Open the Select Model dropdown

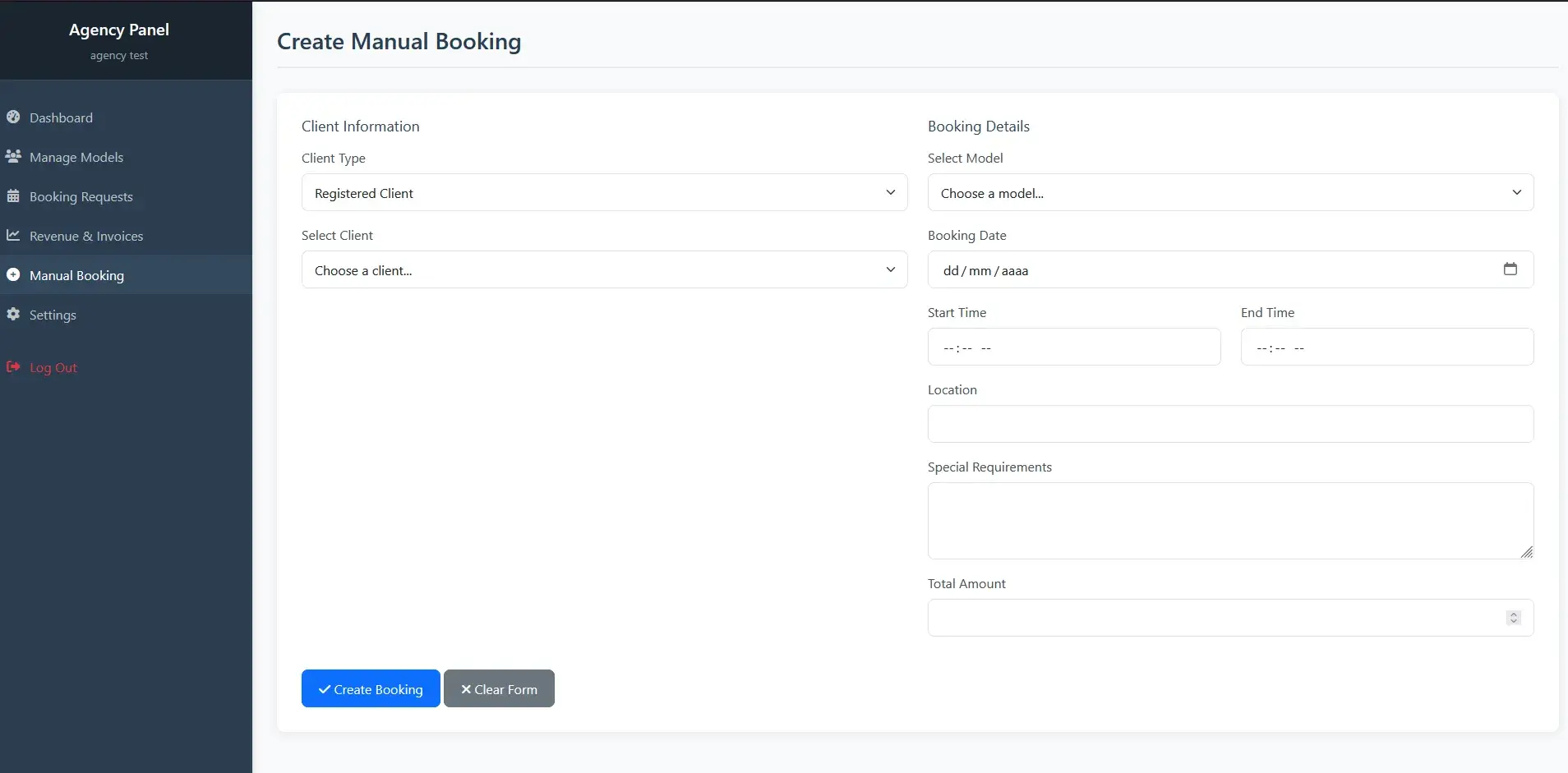tap(1229, 193)
